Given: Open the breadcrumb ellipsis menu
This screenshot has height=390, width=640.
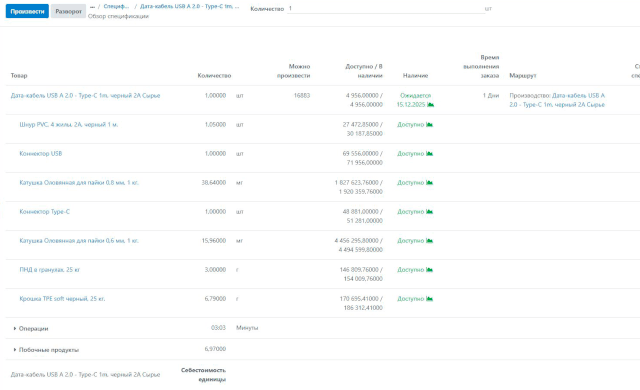Looking at the screenshot, I should (x=92, y=7).
